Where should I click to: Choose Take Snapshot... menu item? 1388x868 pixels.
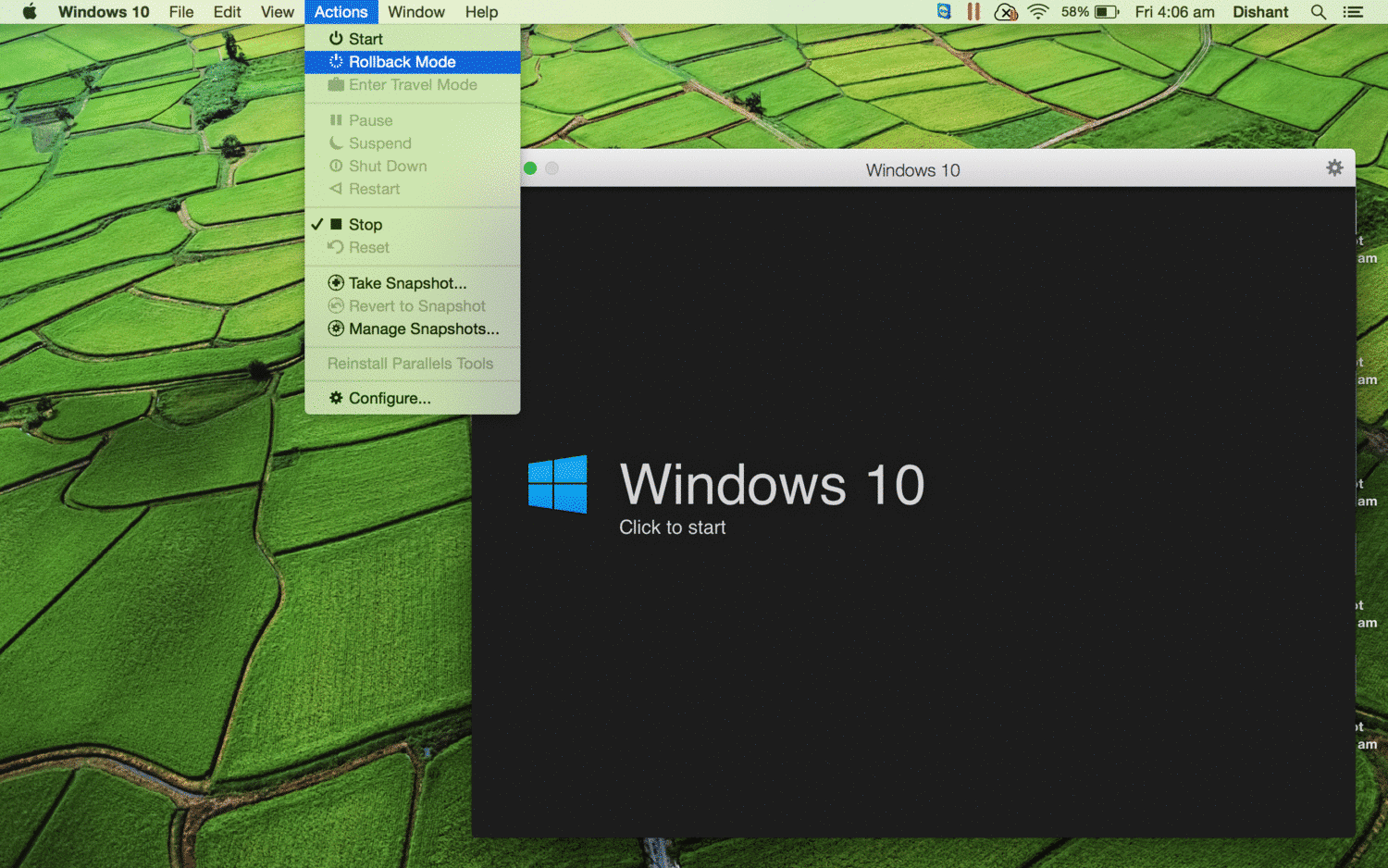point(413,283)
